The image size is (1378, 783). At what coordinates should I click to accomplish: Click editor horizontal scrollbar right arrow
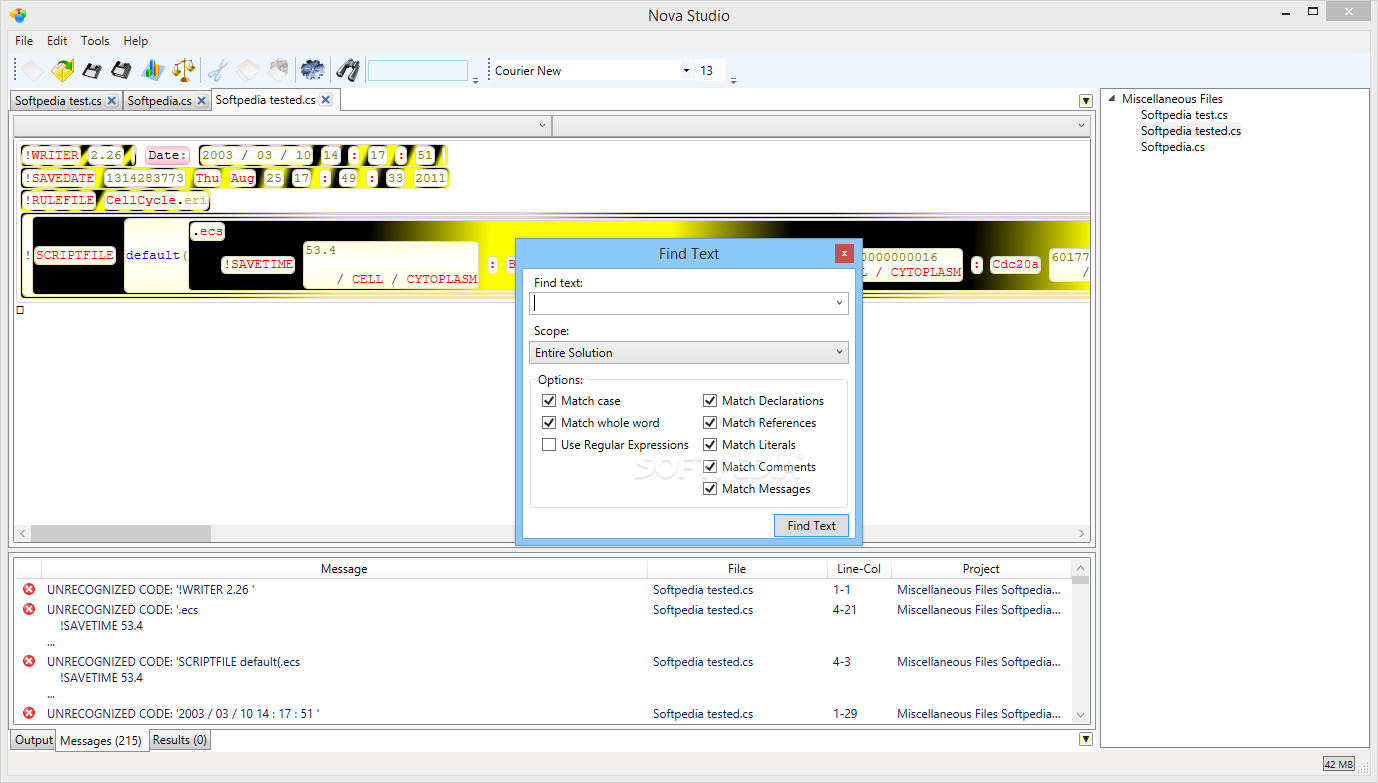point(1081,534)
